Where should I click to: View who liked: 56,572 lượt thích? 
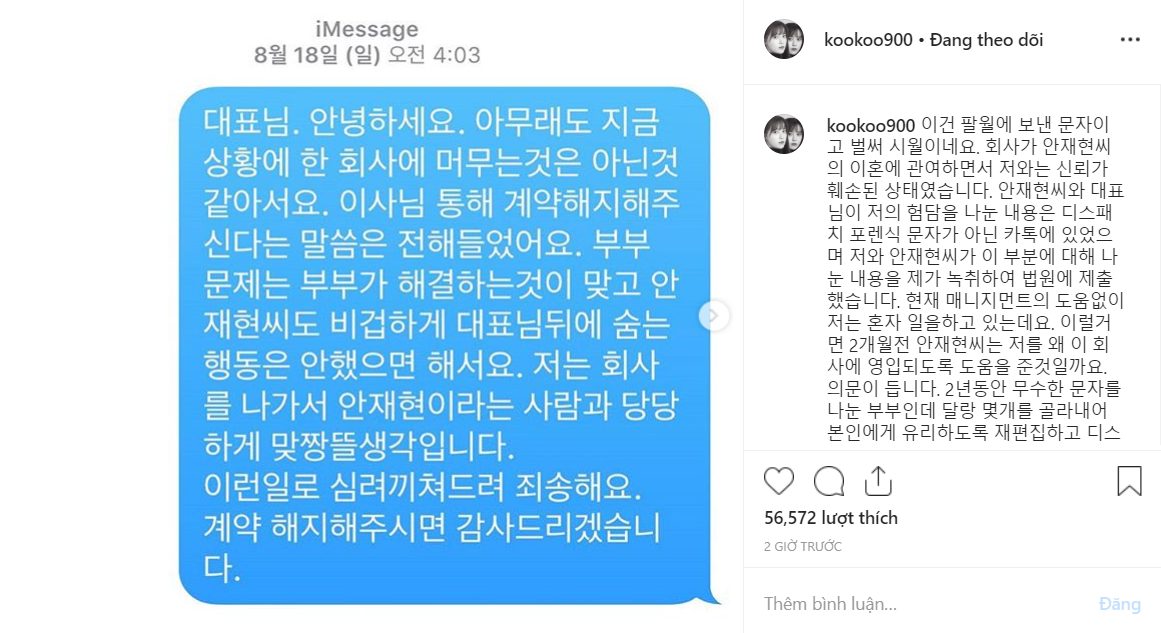[831, 518]
